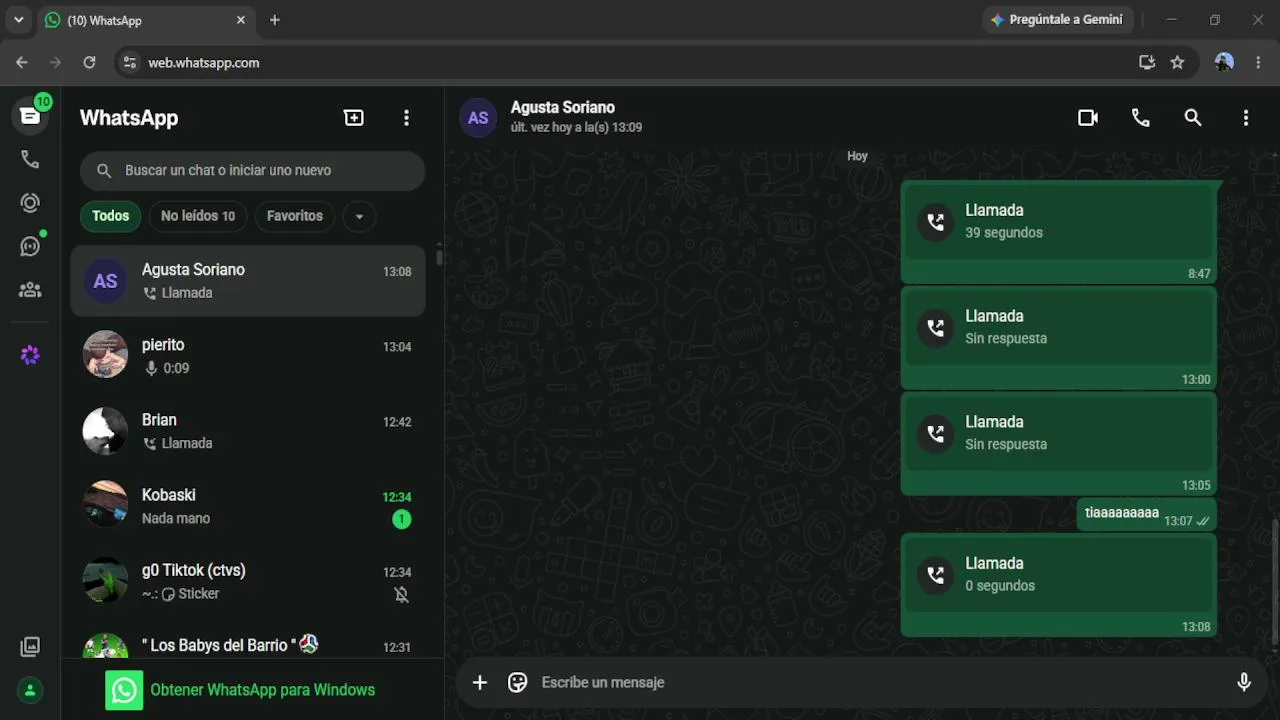
Task: Close the WhatsApp browser tab
Action: coord(241,20)
